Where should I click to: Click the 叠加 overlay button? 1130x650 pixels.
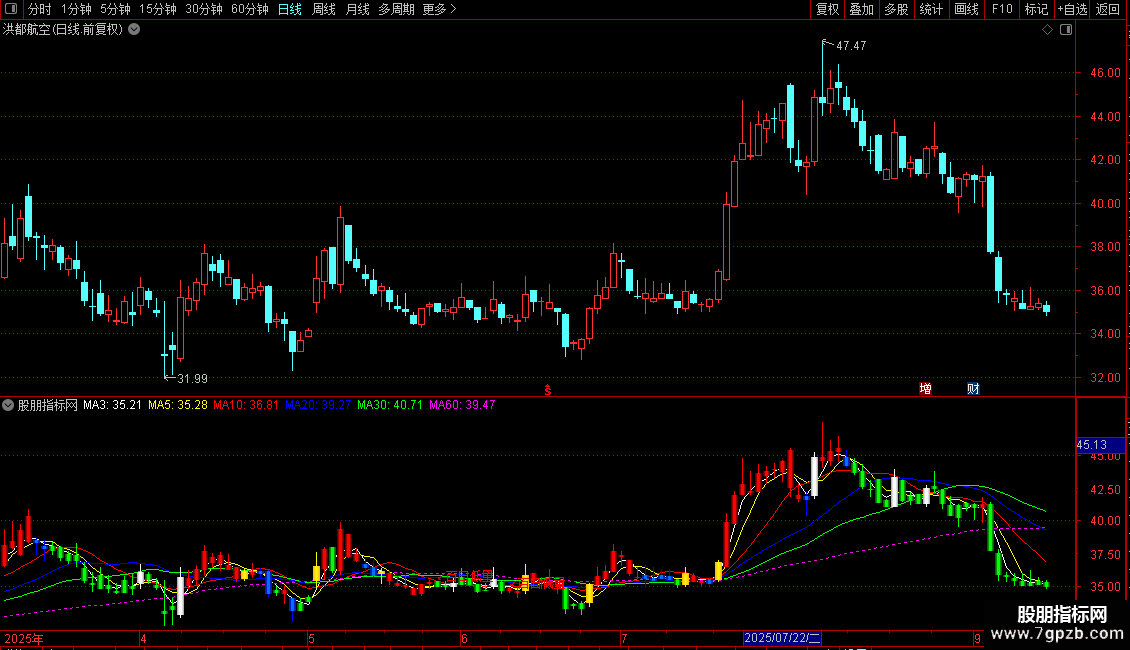(861, 9)
